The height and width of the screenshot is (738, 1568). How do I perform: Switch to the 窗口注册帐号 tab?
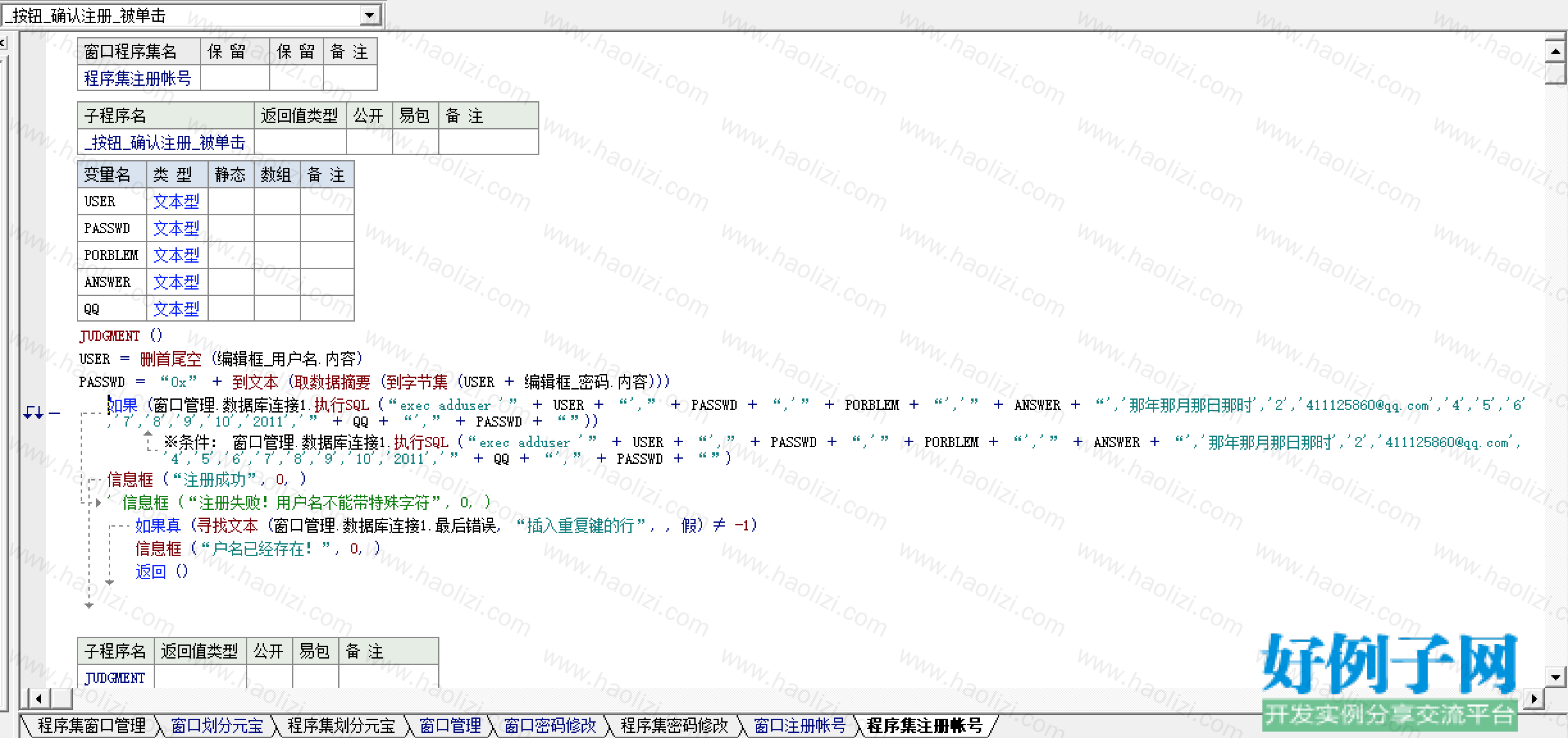[799, 726]
